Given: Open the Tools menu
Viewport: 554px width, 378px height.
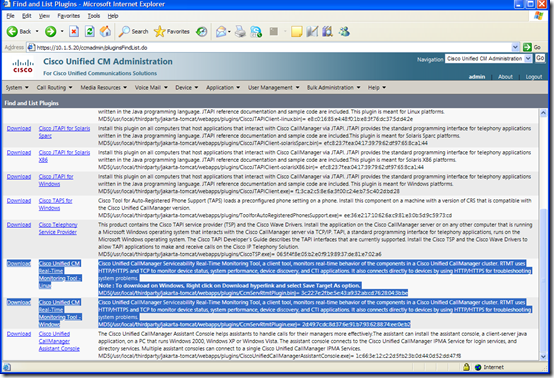Looking at the screenshot, I should (94, 16).
